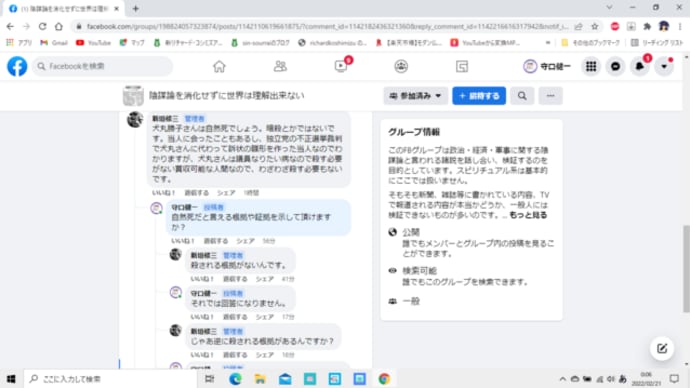Open the Watch video icon

point(341,66)
